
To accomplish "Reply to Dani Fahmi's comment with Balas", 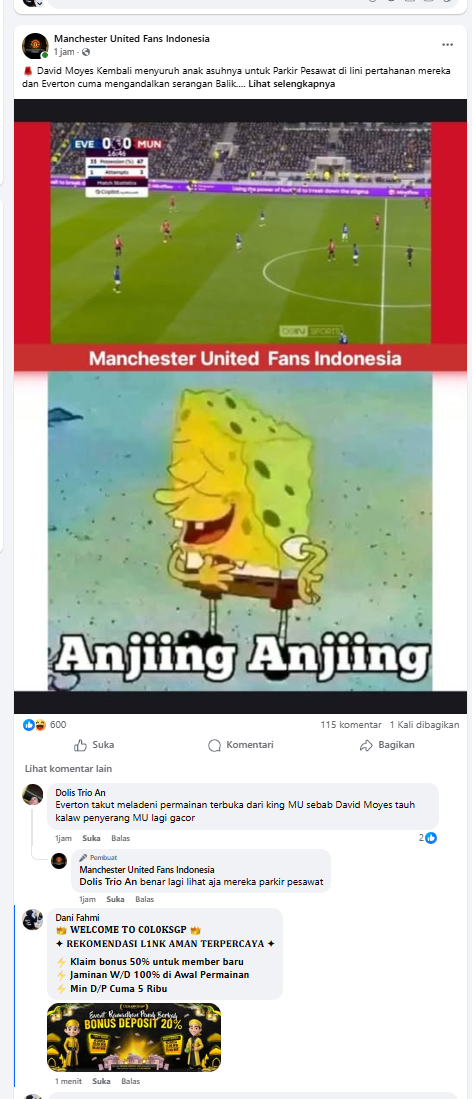I will coord(130,1081).
